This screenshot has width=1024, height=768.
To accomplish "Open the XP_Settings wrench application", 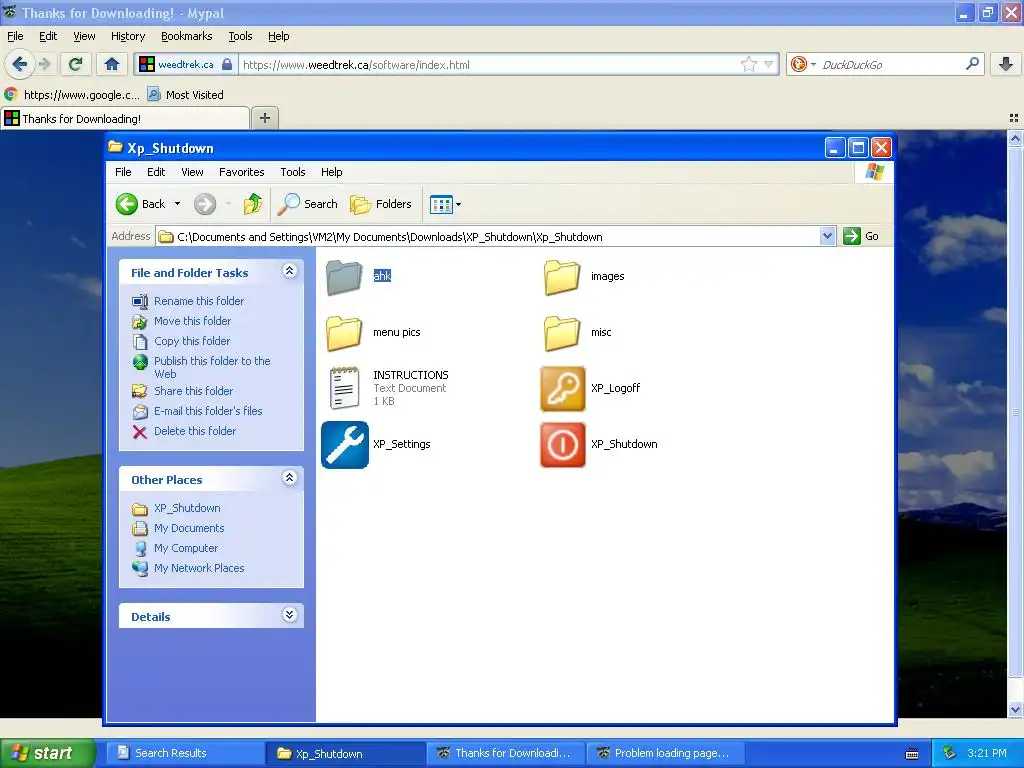I will (345, 445).
